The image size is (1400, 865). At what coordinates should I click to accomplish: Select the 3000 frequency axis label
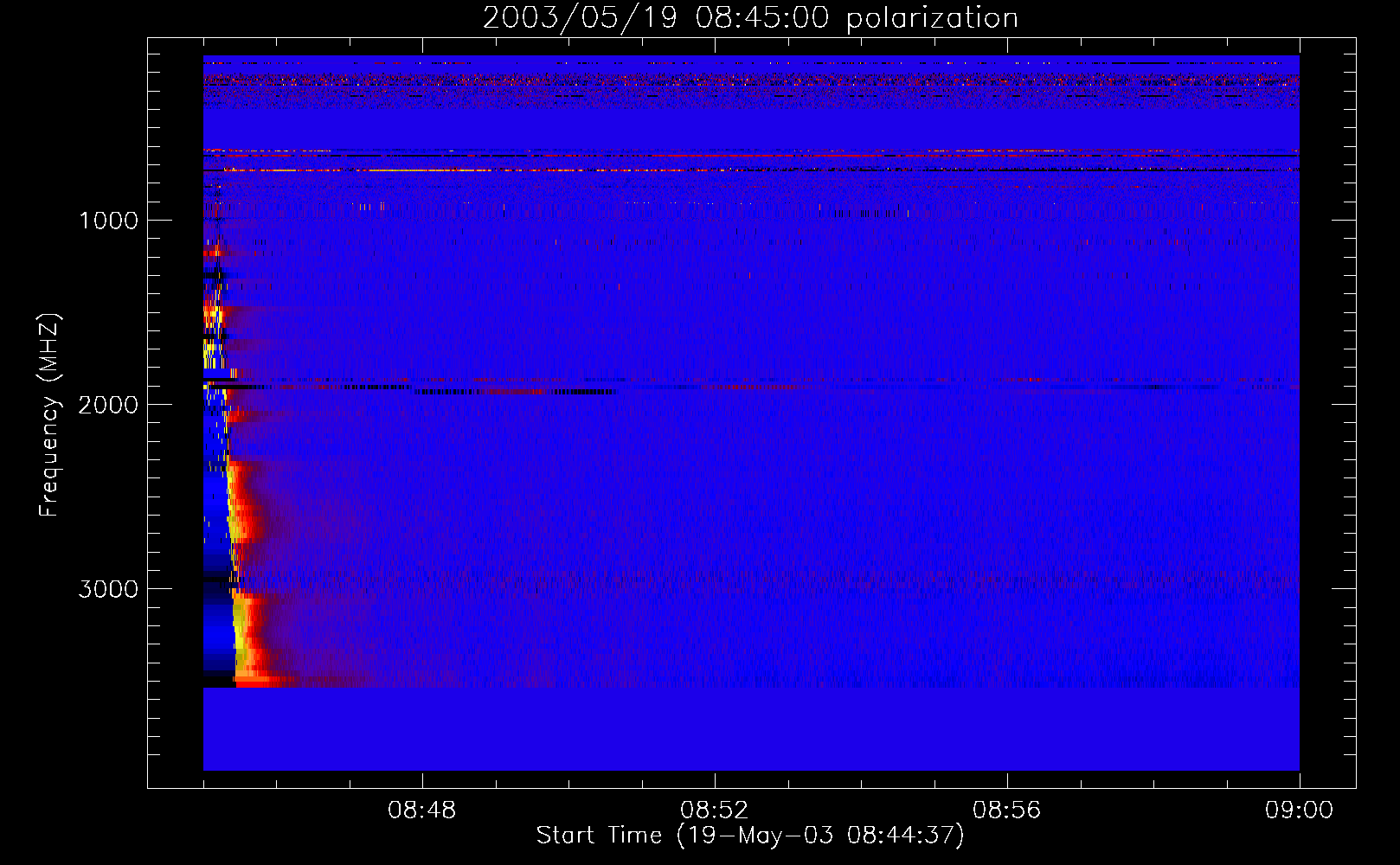pos(108,589)
